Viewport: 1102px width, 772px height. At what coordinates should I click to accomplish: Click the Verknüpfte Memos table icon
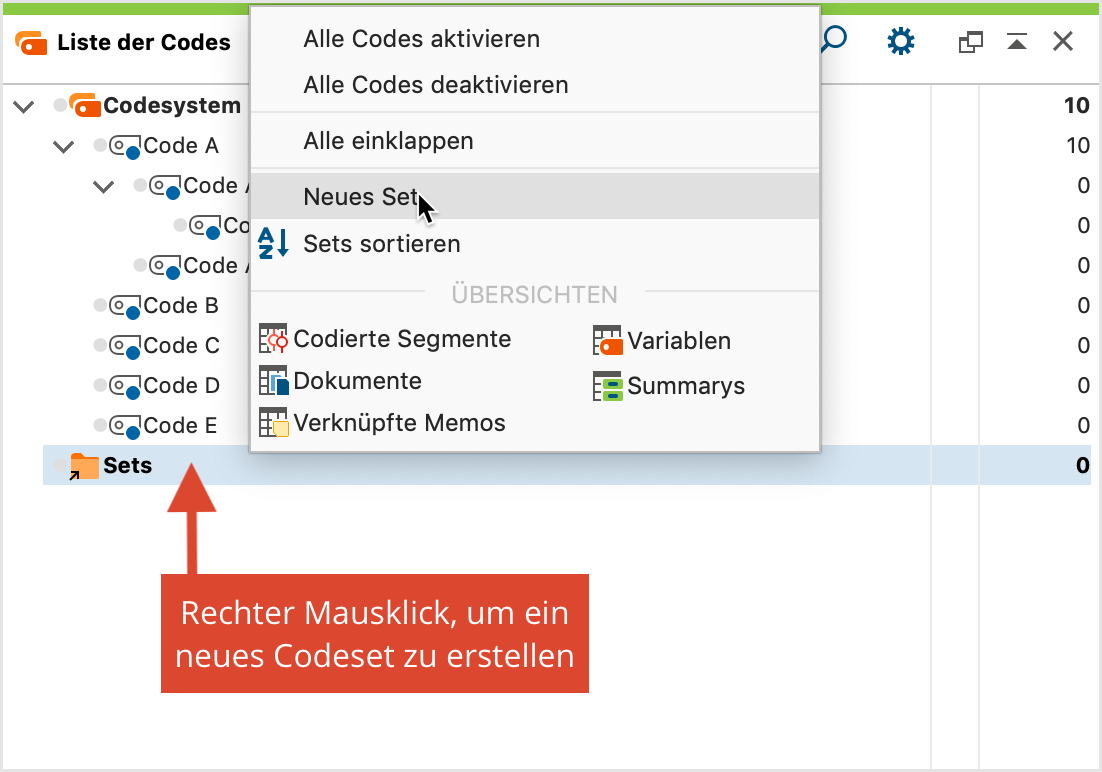click(x=273, y=423)
